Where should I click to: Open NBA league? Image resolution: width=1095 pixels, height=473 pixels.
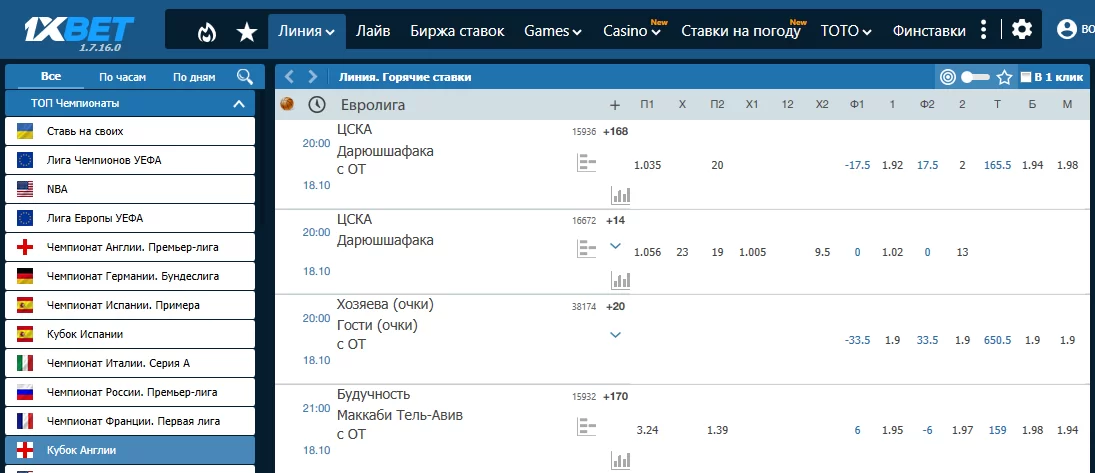[x=130, y=189]
